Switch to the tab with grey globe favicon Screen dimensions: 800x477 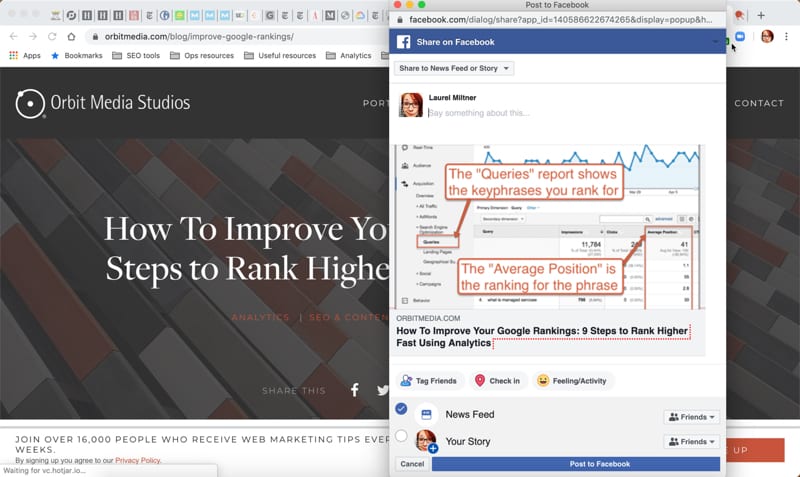pos(345,15)
